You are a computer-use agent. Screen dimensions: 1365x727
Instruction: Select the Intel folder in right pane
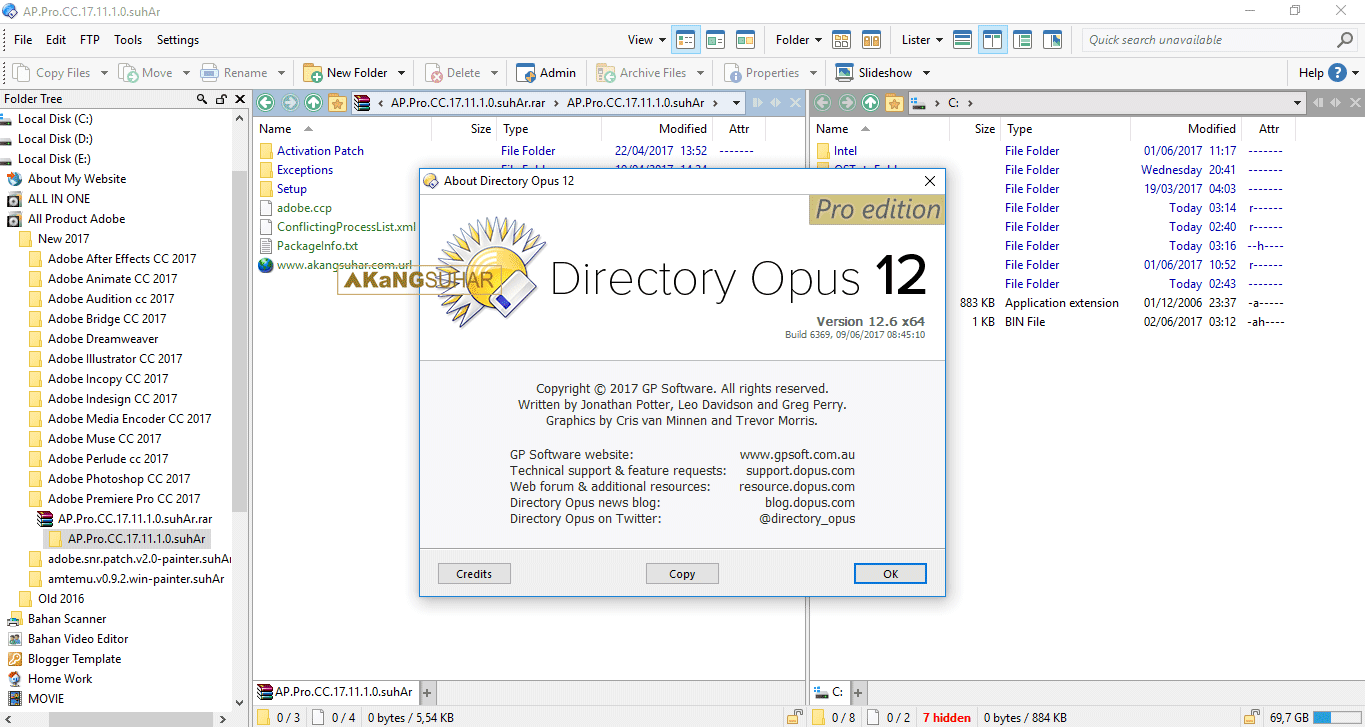pos(845,151)
